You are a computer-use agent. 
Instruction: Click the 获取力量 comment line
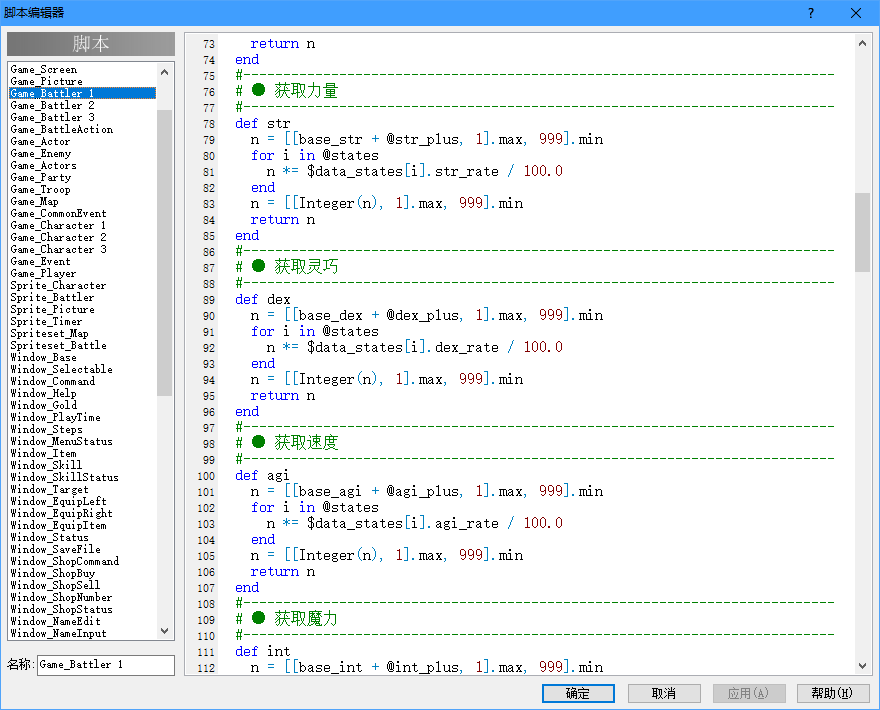(287, 91)
